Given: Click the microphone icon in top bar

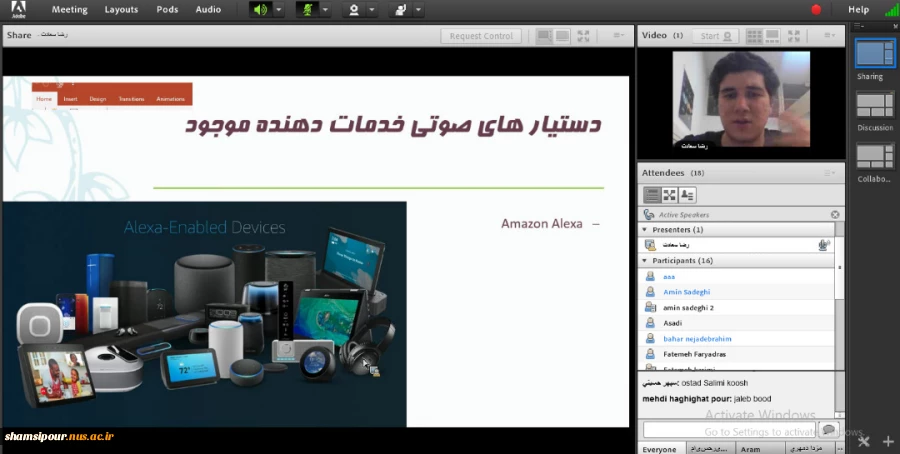Looking at the screenshot, I should [307, 10].
